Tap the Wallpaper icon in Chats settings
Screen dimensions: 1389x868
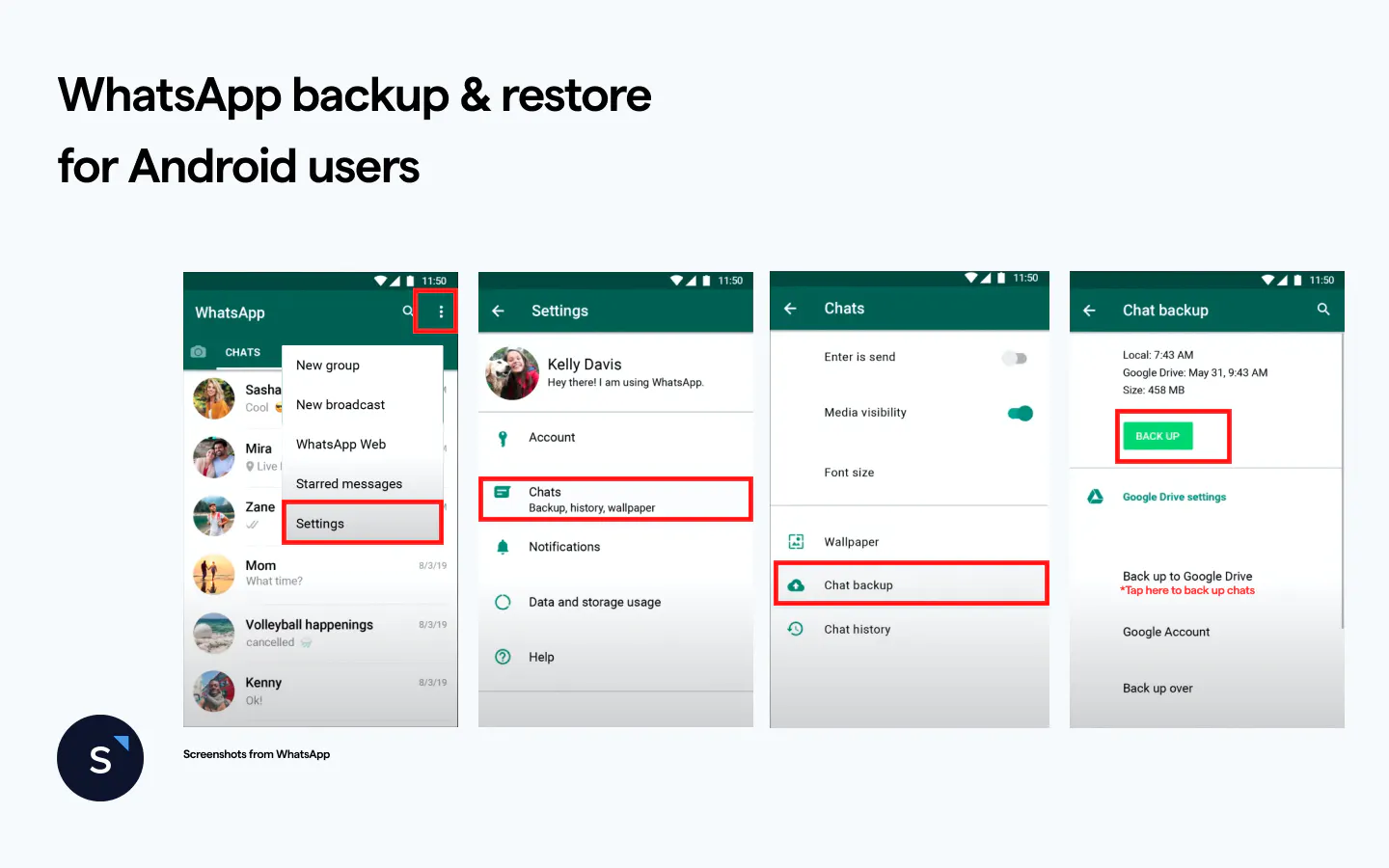coord(796,541)
